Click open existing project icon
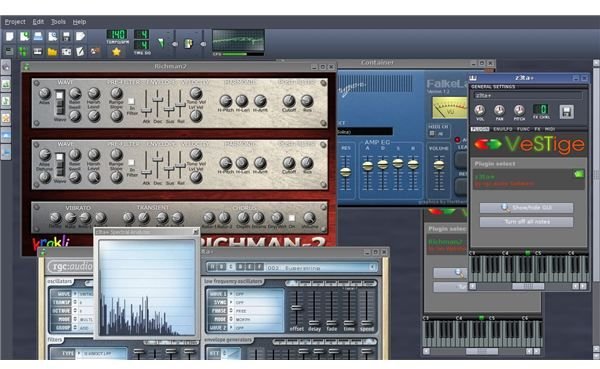This screenshot has width=600, height=369. [38, 36]
